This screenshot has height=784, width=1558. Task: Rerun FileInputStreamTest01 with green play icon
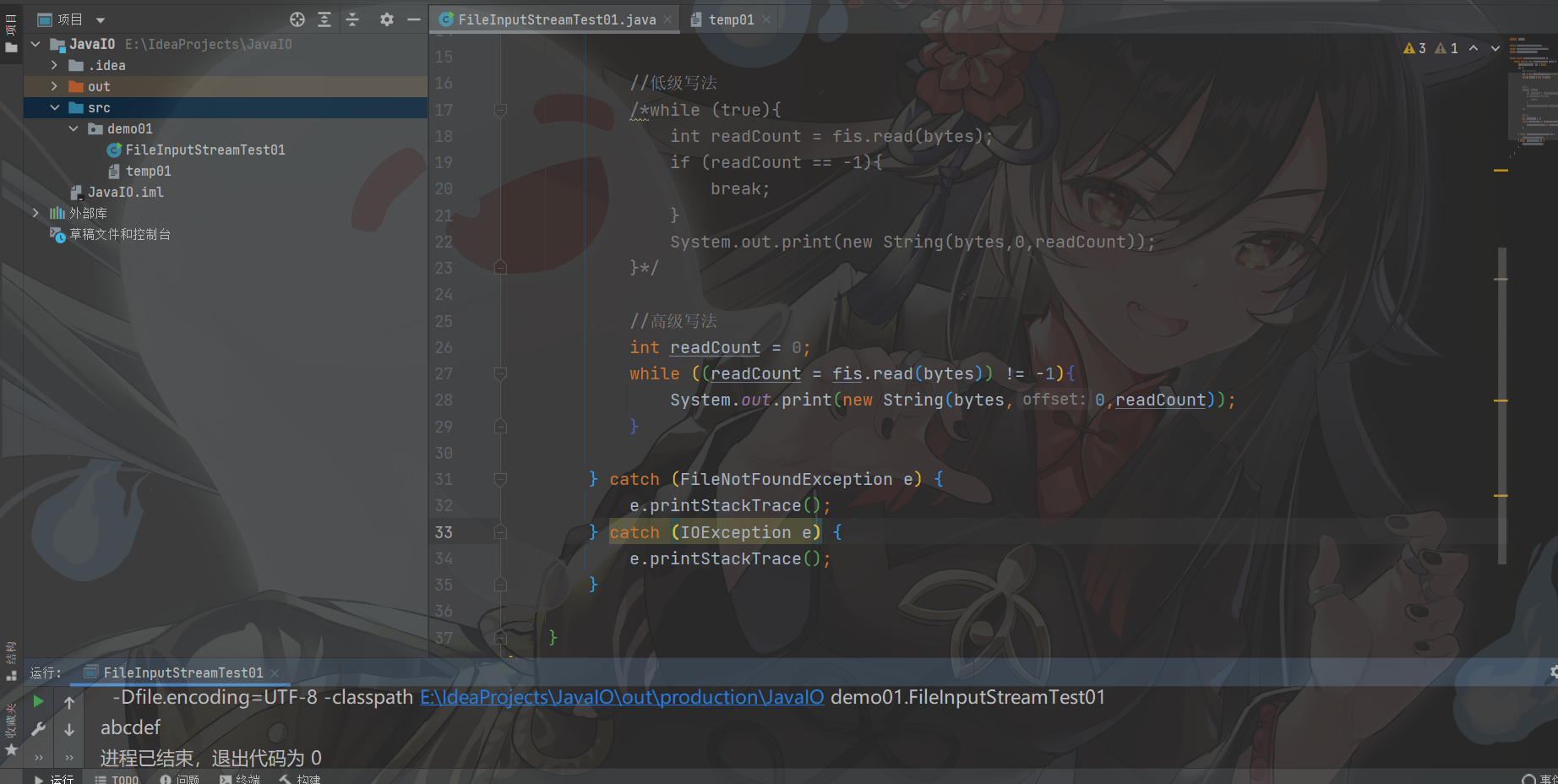(38, 701)
